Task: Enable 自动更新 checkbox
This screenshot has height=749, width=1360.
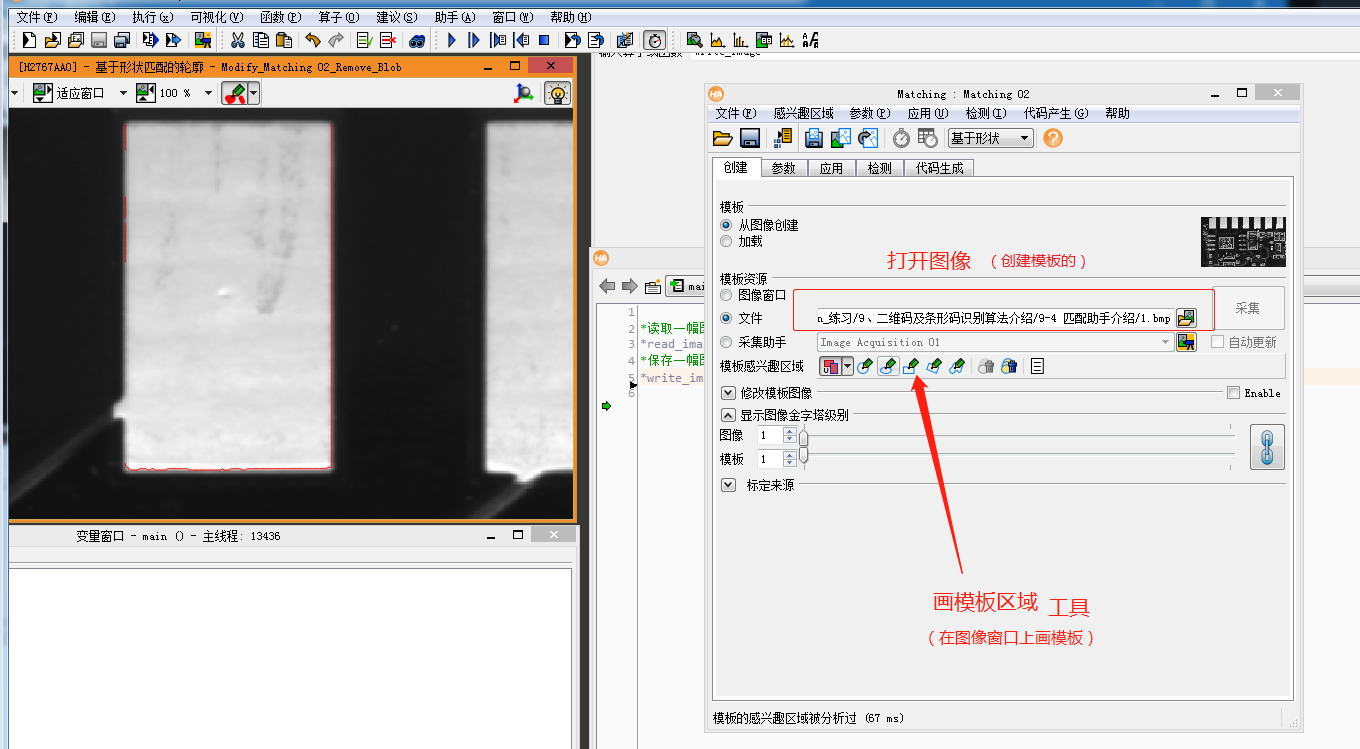Action: coord(1215,342)
